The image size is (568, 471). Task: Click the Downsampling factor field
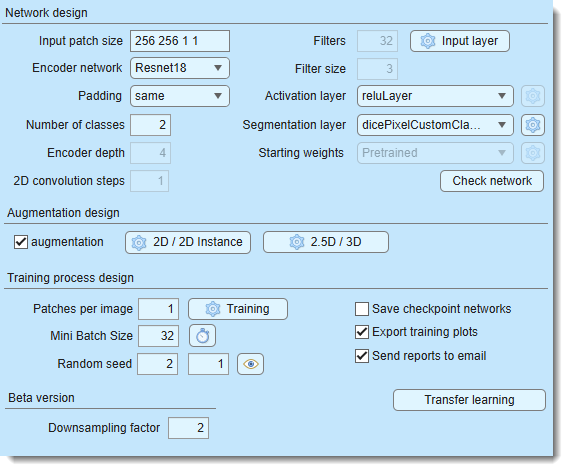(x=188, y=428)
